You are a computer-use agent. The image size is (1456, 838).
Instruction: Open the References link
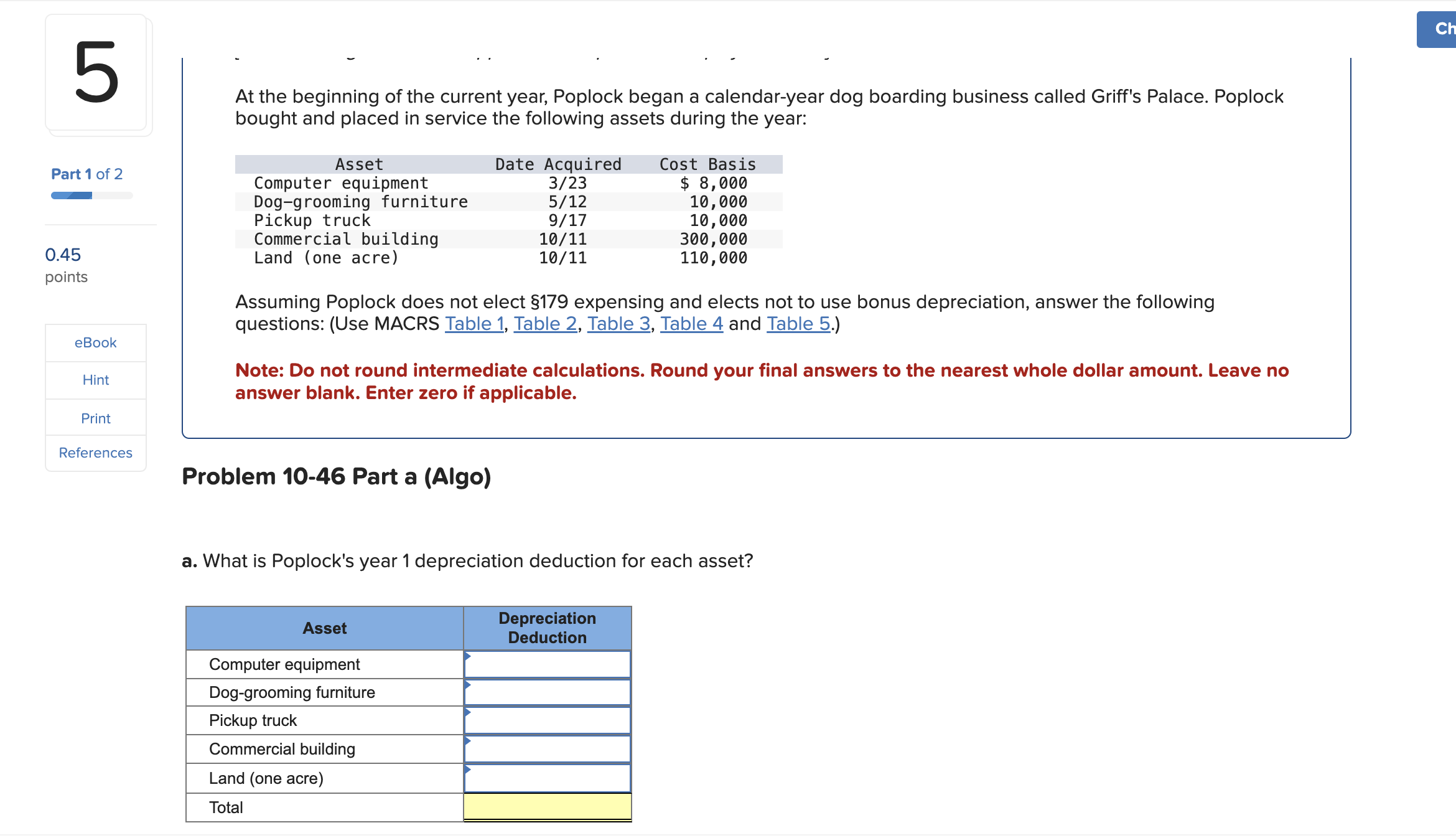point(95,453)
